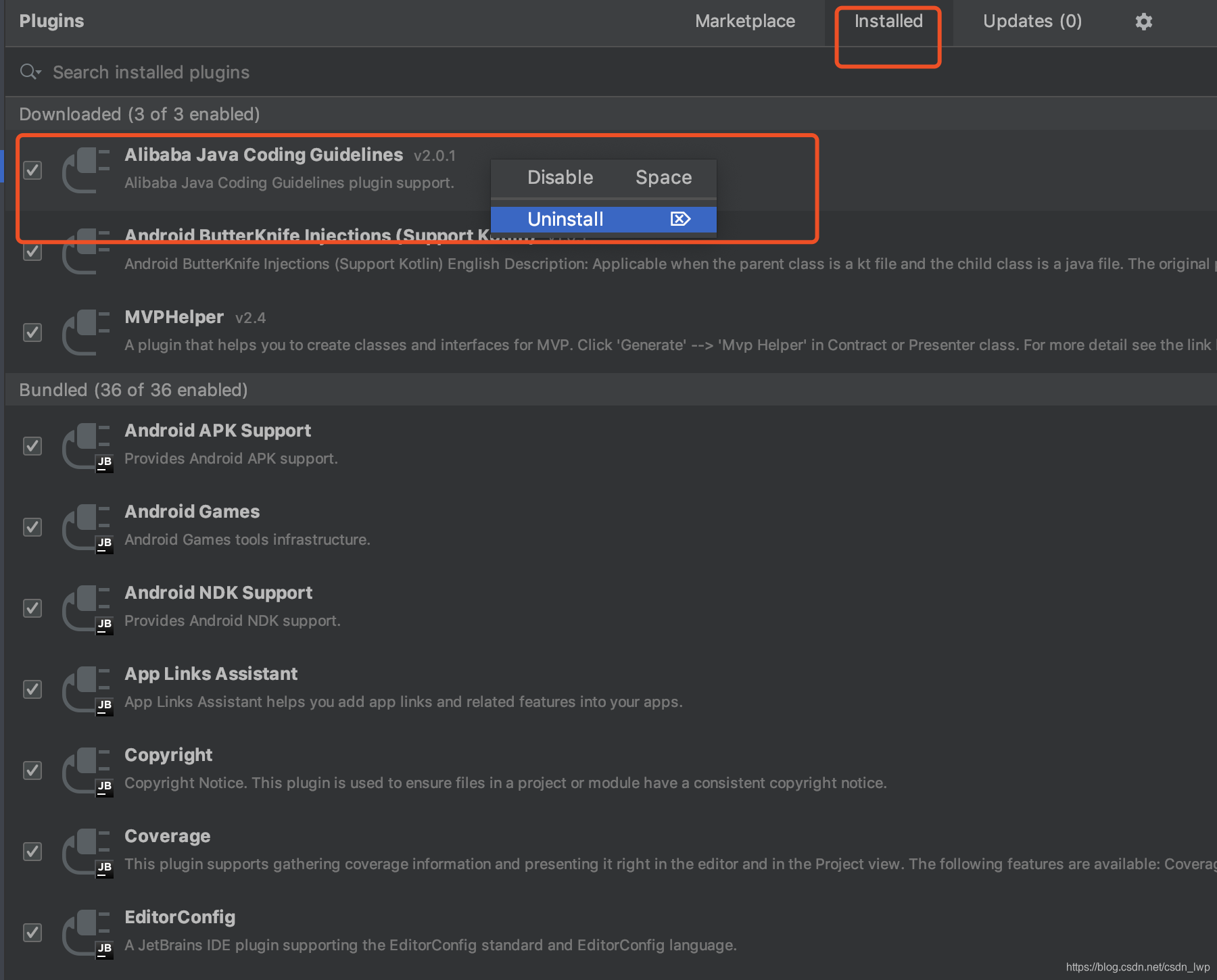Click the App Links Assistant plugin icon
Screen dimensions: 1217x980
point(87,689)
